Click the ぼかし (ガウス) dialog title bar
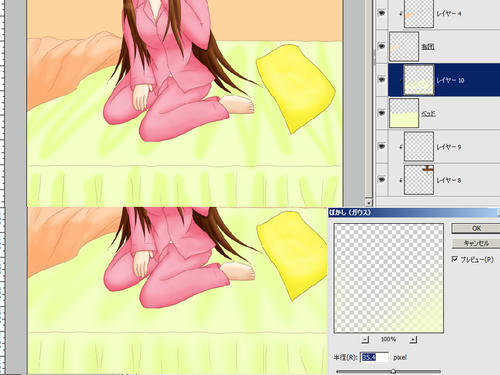 point(413,212)
